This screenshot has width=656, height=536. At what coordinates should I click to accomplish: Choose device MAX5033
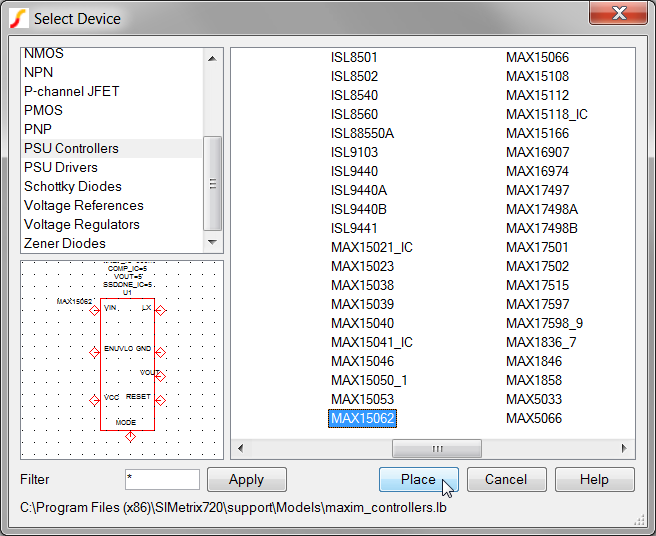tap(534, 400)
